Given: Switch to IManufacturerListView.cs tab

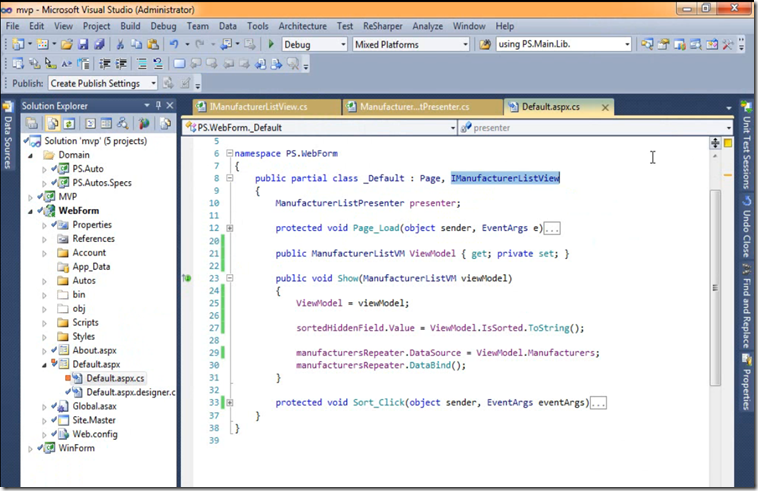Looking at the screenshot, I should [x=266, y=107].
